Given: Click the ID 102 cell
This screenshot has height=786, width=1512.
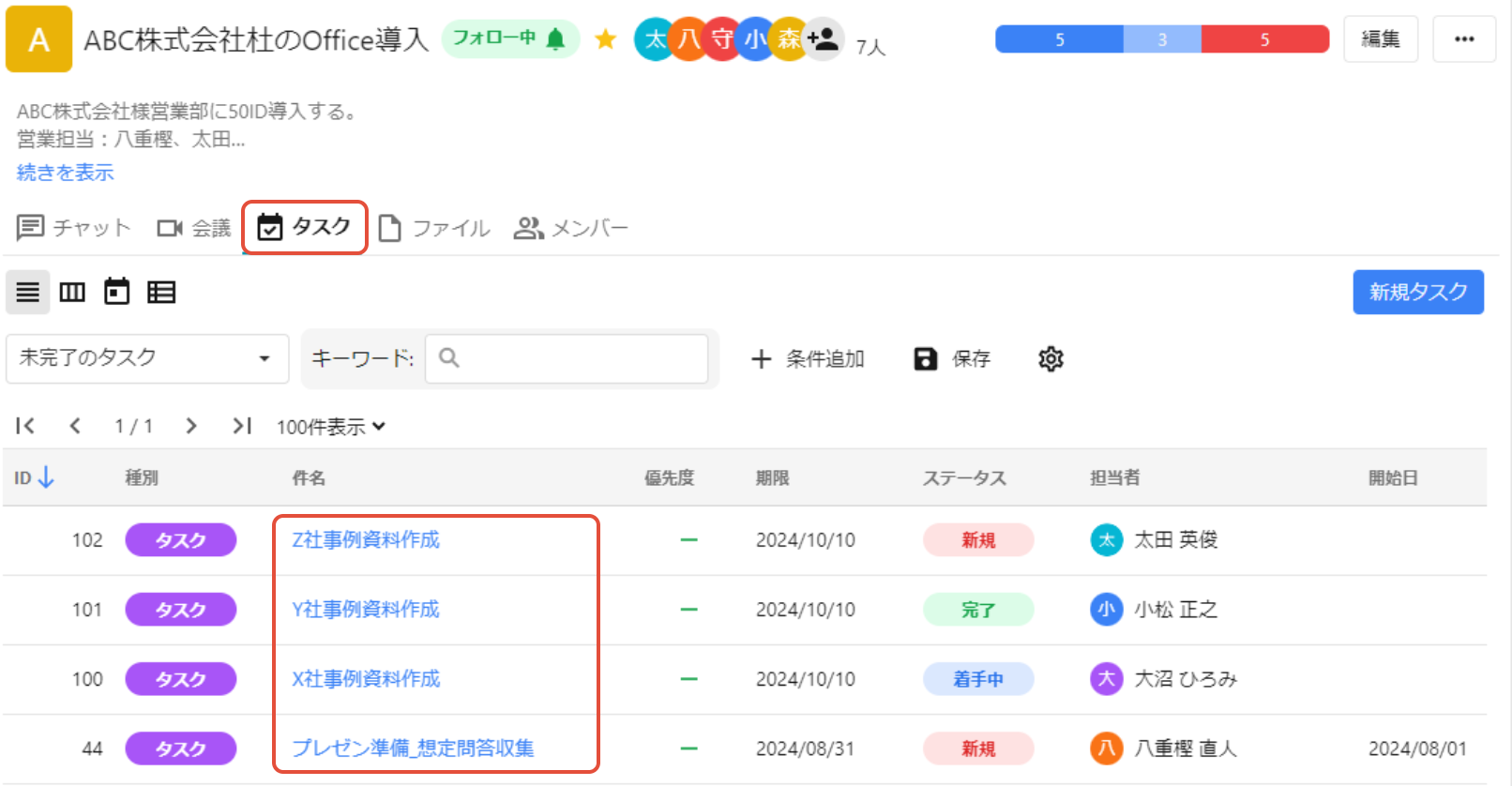Looking at the screenshot, I should pyautogui.click(x=87, y=540).
